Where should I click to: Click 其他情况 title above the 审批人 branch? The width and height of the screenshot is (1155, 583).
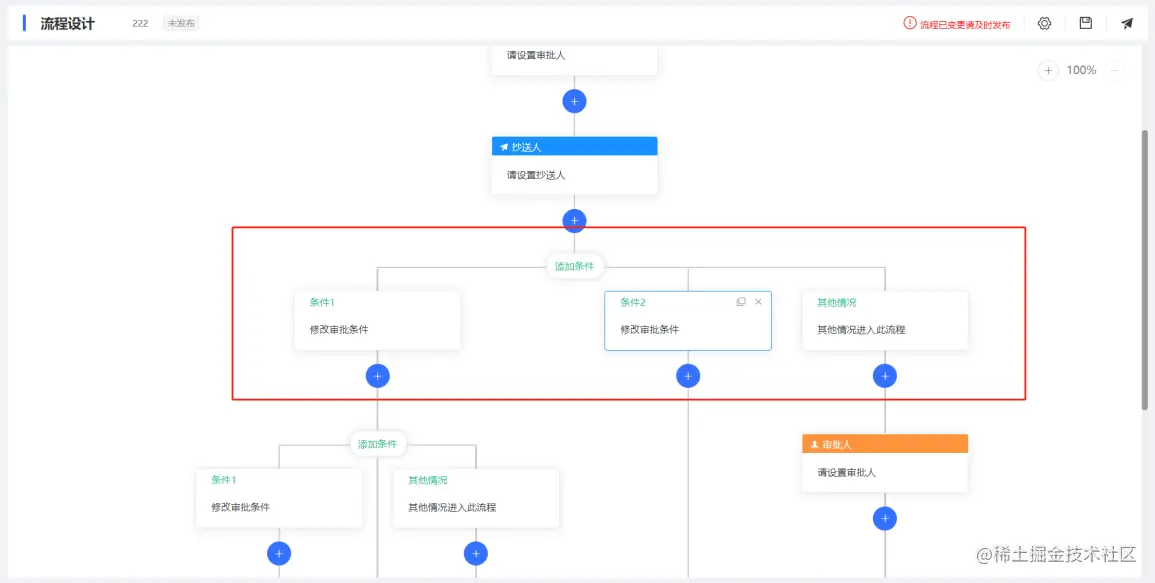click(837, 302)
